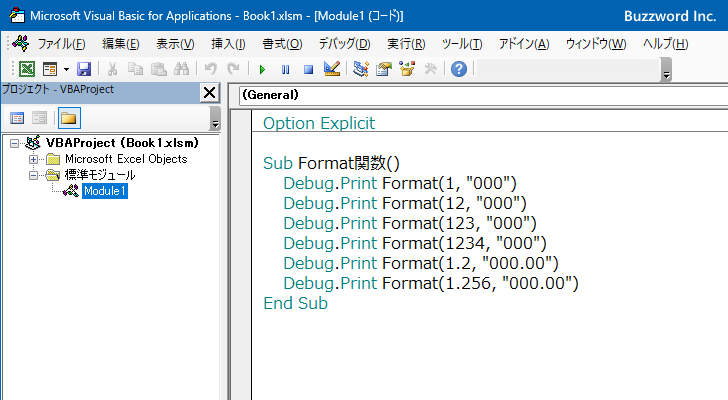
Task: Click the Cut scissors icon
Action: 112,69
